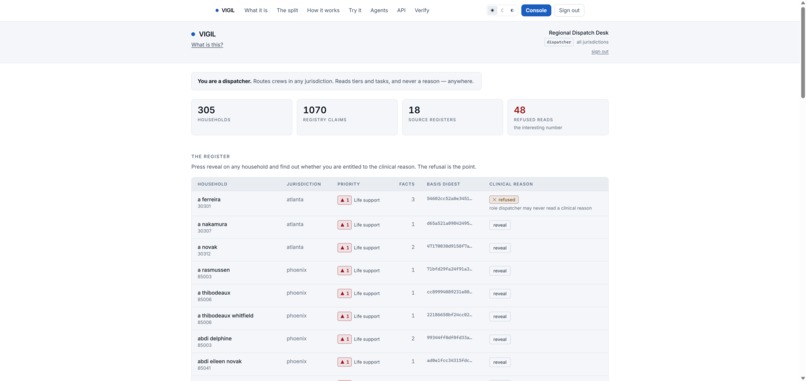The image size is (806, 381).
Task: Open the API nav item
Action: pyautogui.click(x=401, y=10)
